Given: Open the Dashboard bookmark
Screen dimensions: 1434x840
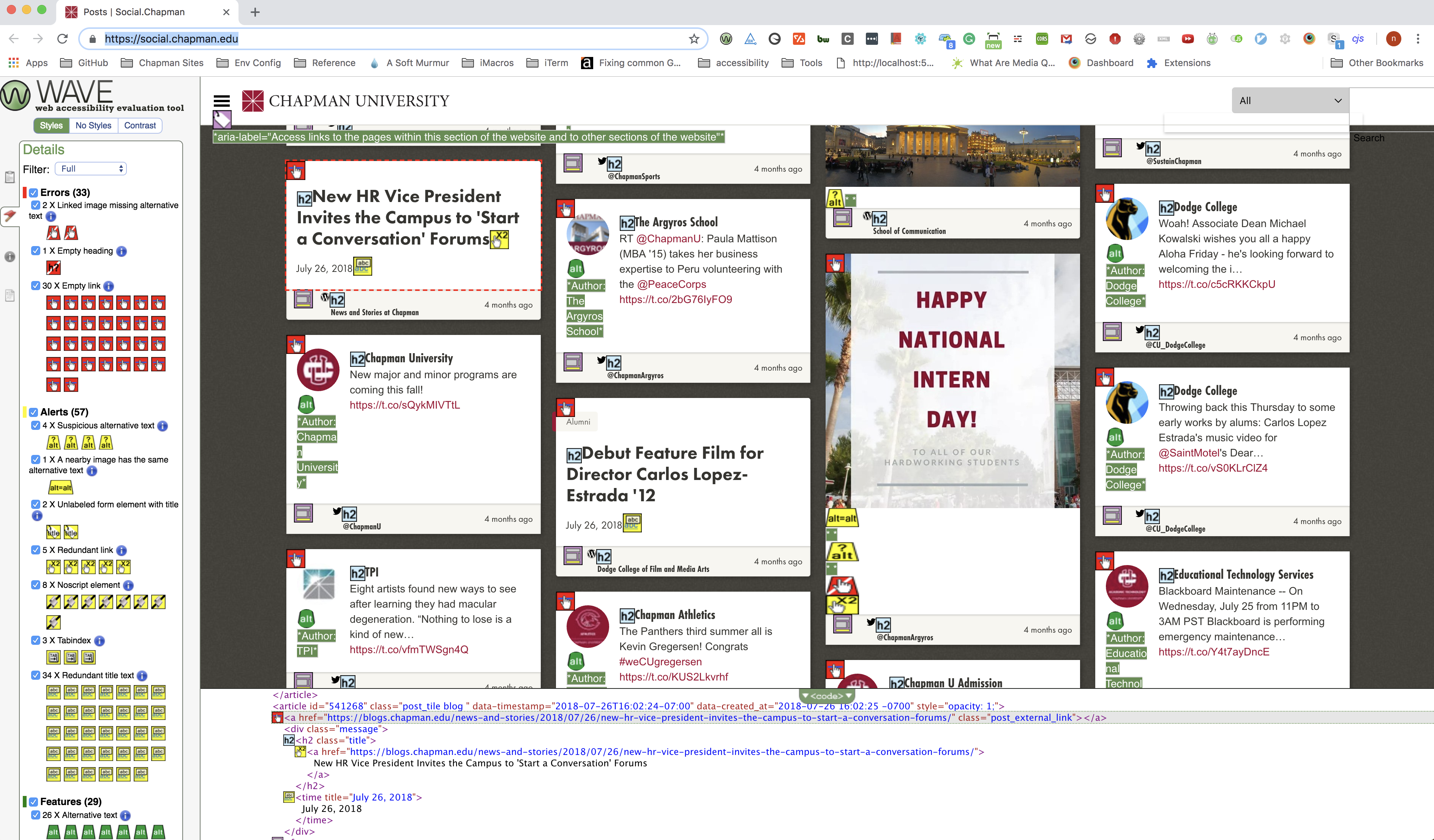Looking at the screenshot, I should click(x=1101, y=63).
